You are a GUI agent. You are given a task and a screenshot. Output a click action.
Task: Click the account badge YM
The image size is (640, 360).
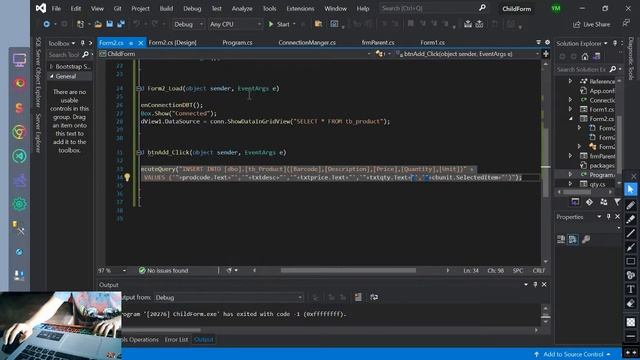(556, 9)
